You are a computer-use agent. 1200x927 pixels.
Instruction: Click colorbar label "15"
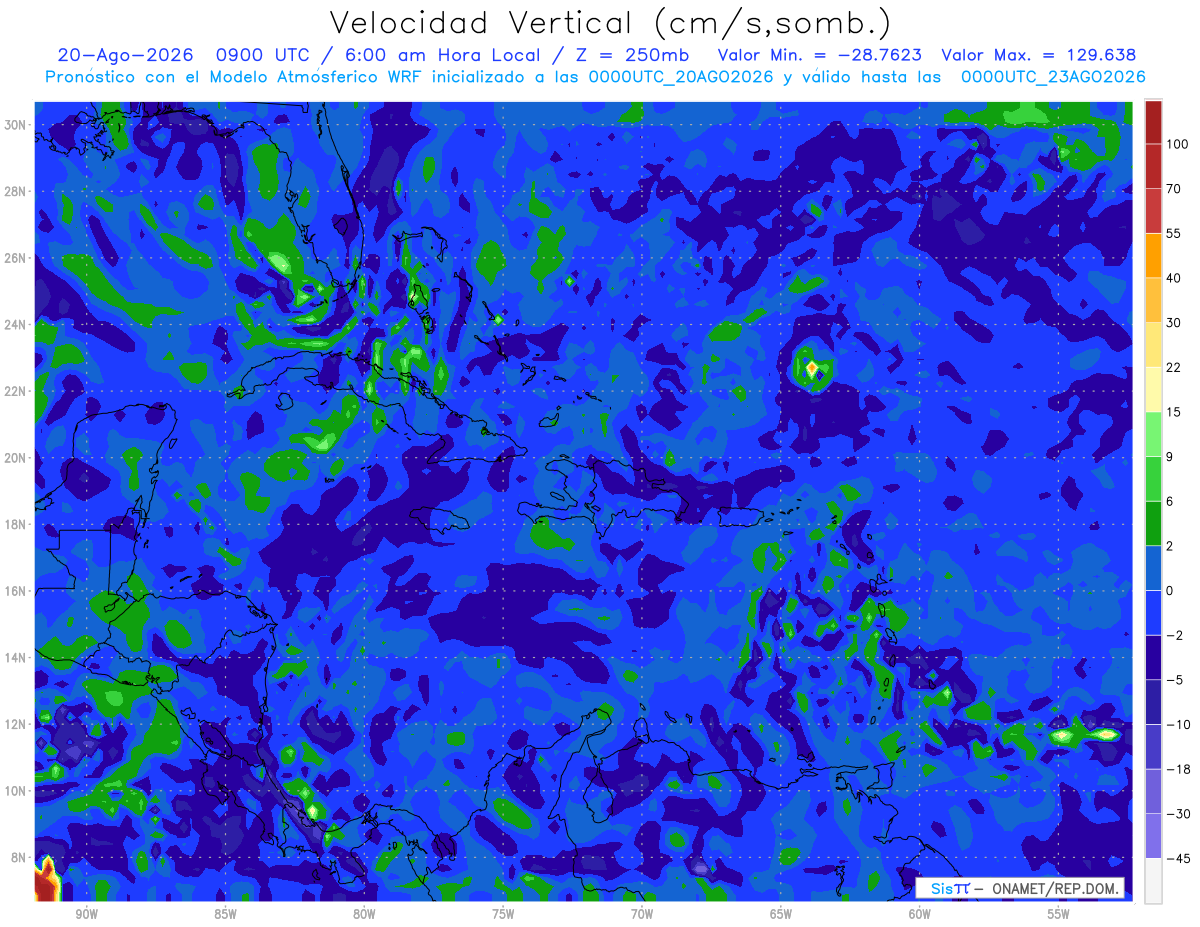(x=1174, y=412)
